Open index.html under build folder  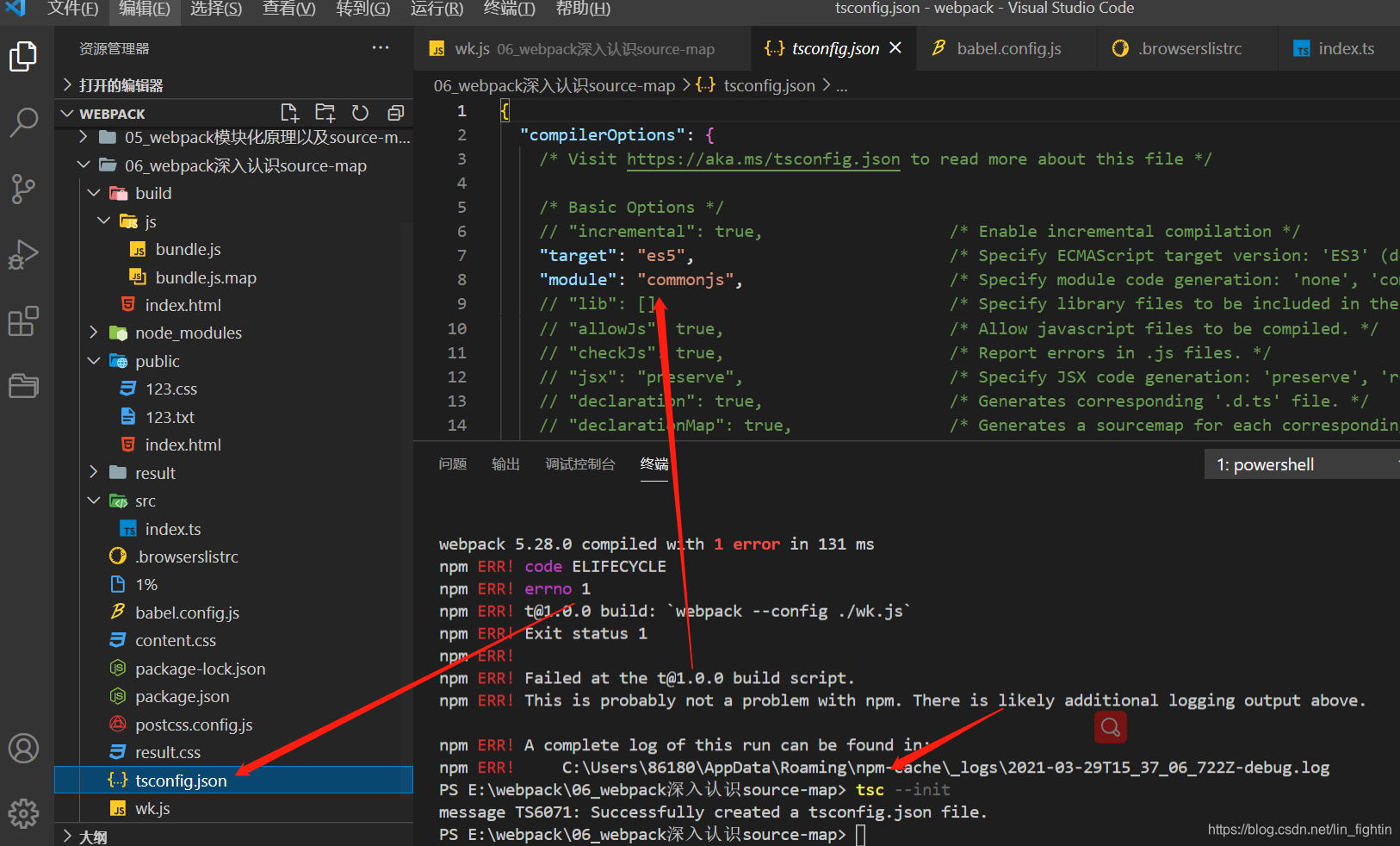coord(183,305)
